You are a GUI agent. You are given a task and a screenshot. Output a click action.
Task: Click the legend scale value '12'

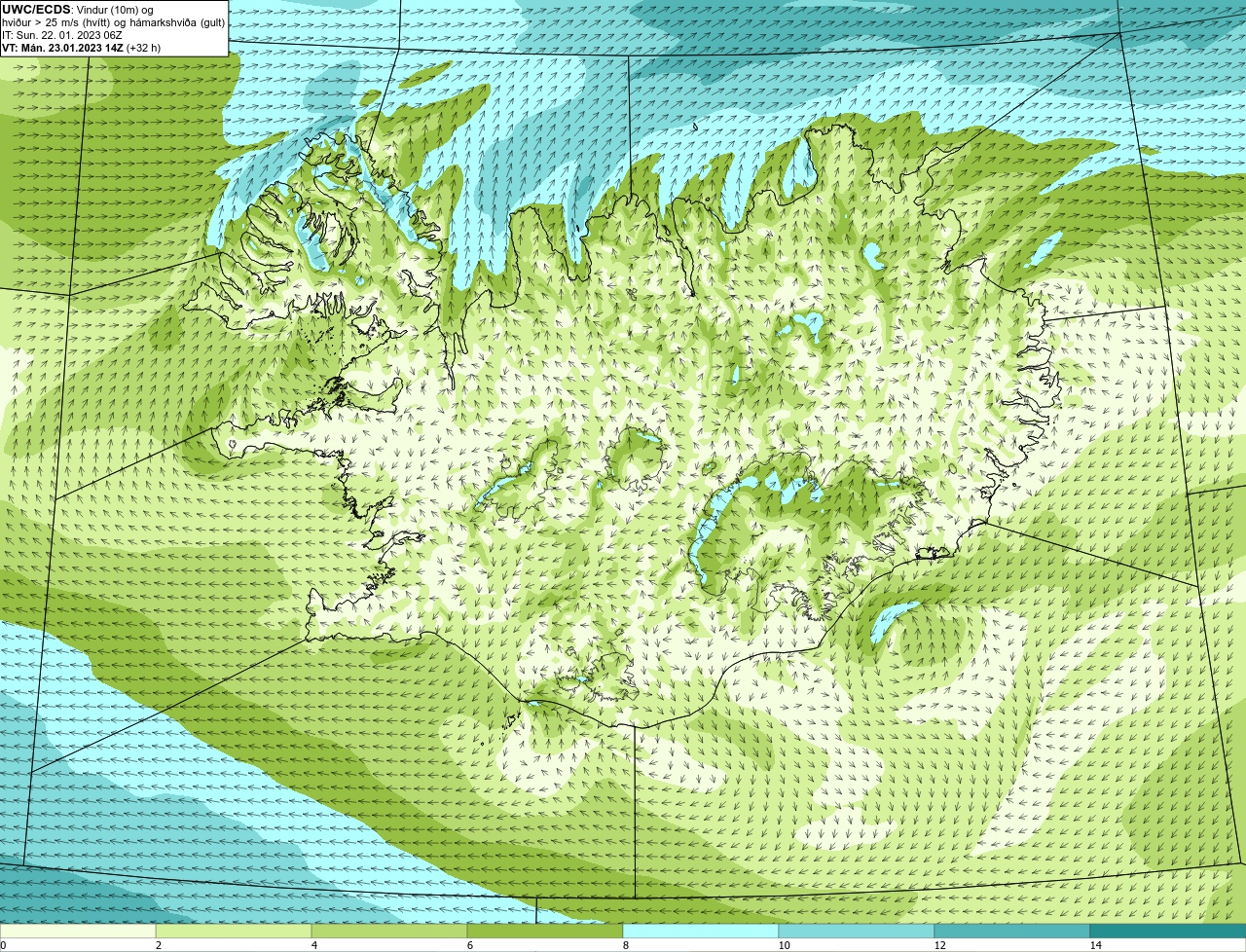coord(939,945)
